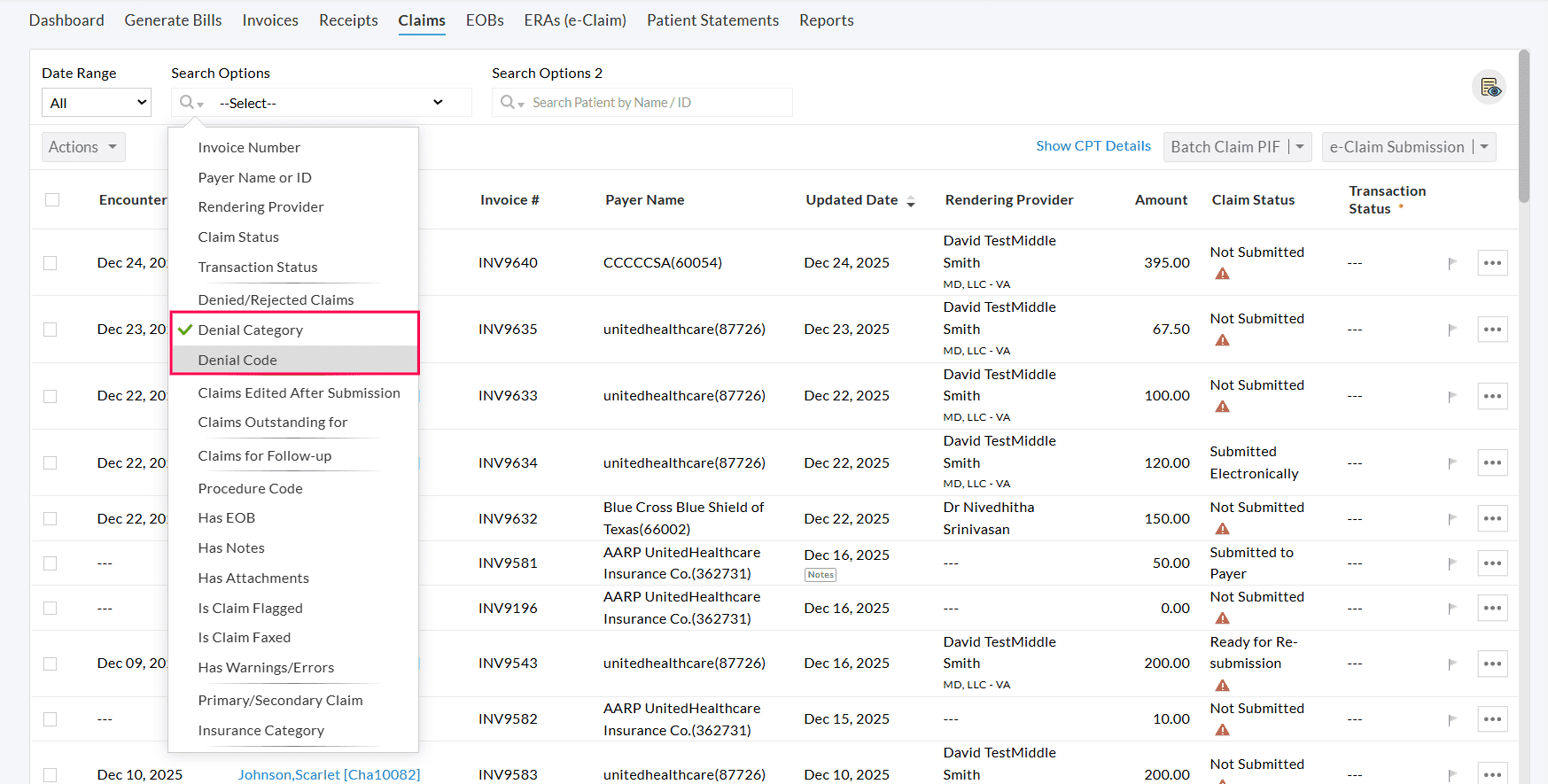
Task: Click the Batch Claim PIF button
Action: pyautogui.click(x=1225, y=147)
